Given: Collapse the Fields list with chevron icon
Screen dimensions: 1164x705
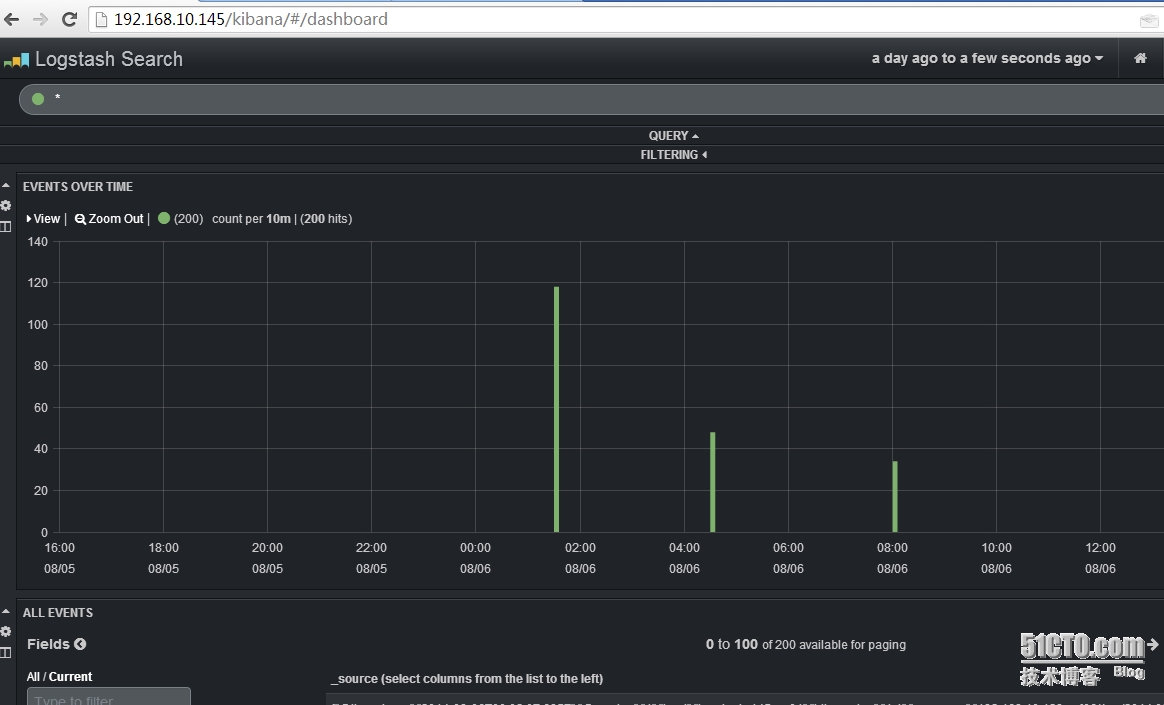Looking at the screenshot, I should [80, 644].
